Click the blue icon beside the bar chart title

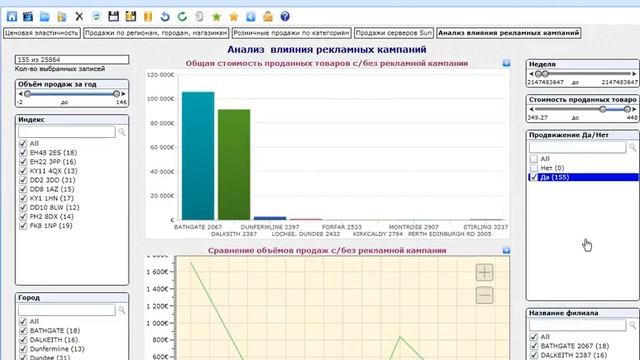506,63
